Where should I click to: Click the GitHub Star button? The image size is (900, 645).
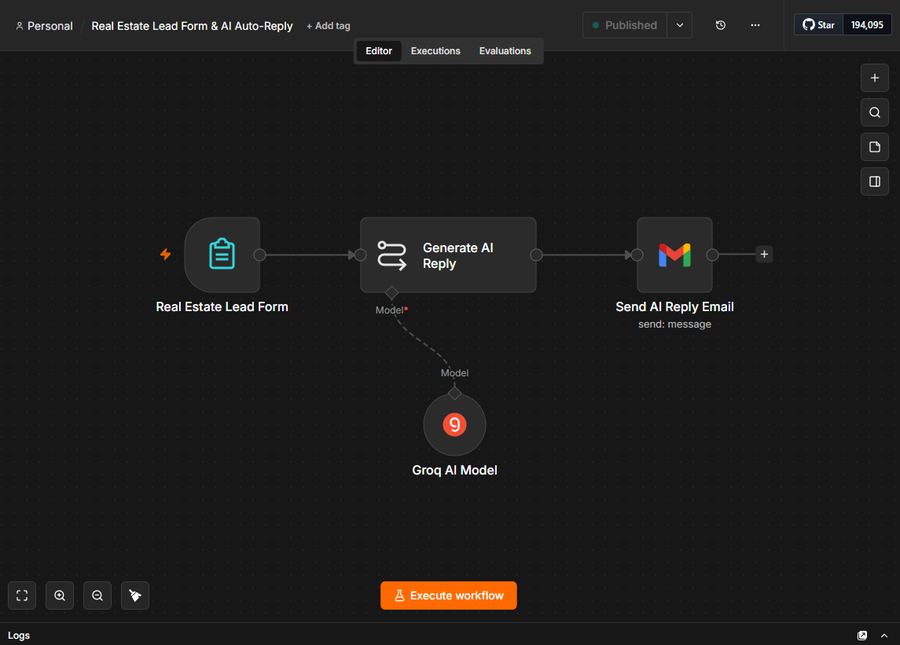(x=818, y=25)
